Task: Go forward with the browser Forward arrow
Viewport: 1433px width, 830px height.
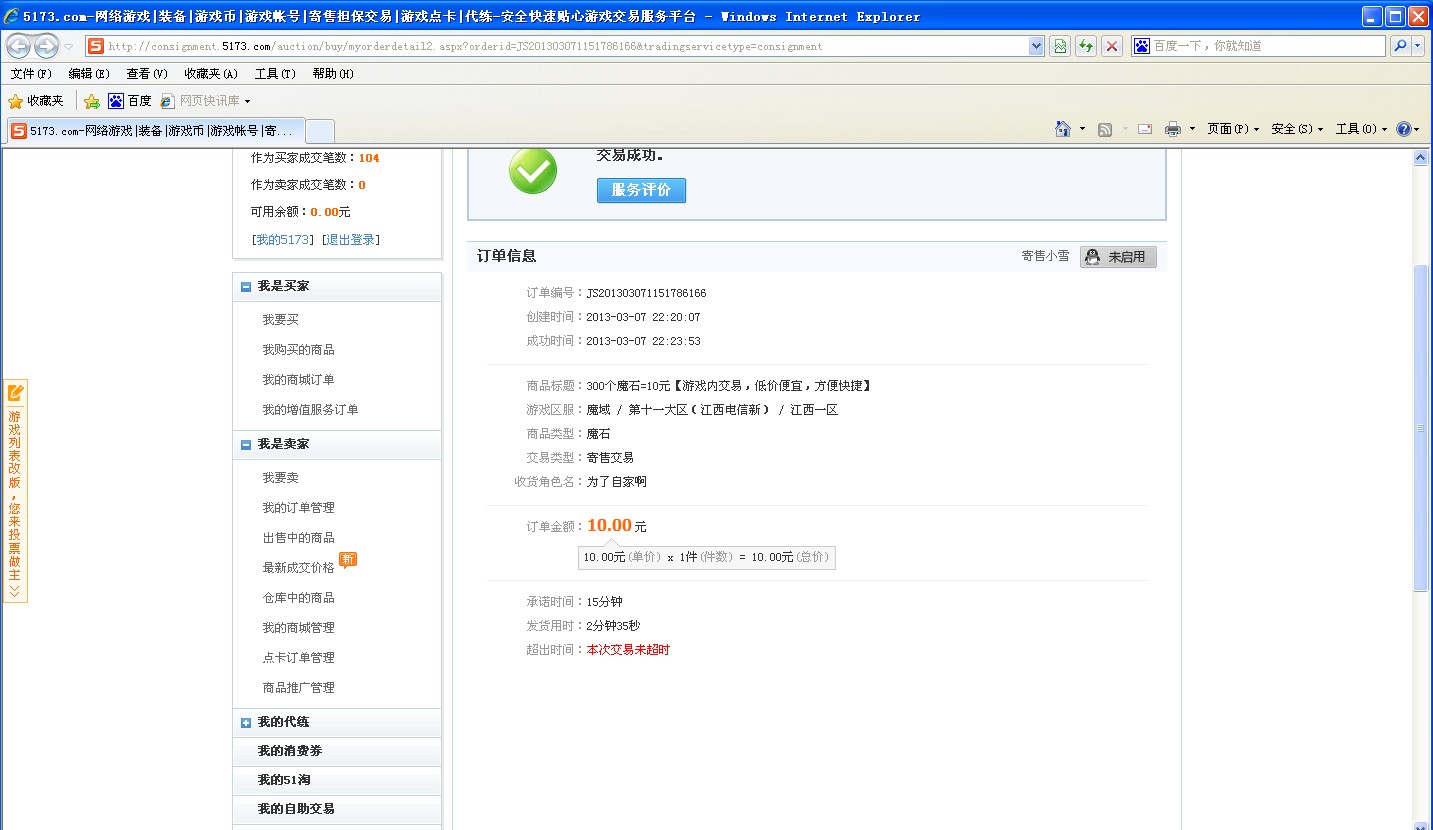Action: pyautogui.click(x=46, y=46)
